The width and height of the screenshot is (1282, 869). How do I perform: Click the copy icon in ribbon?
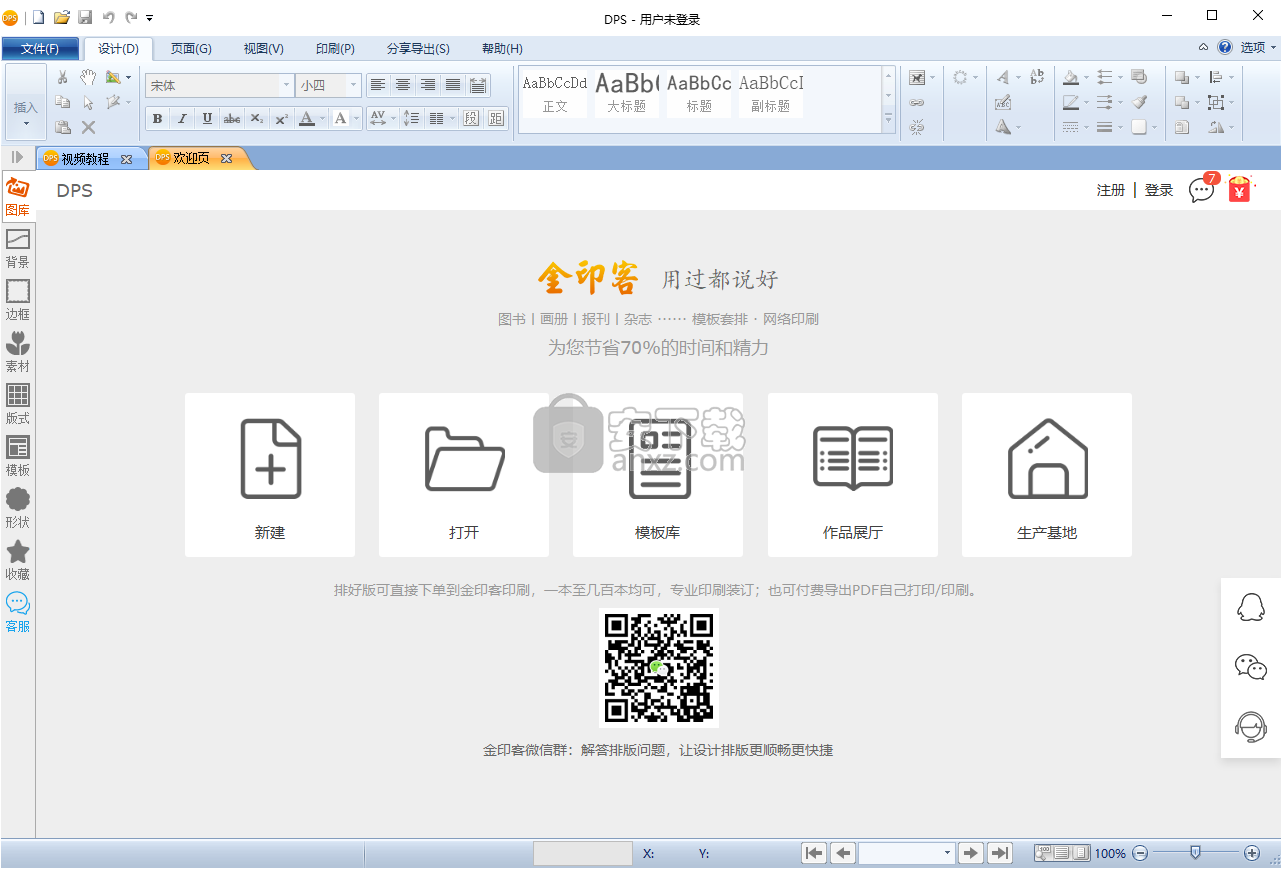tap(62, 102)
